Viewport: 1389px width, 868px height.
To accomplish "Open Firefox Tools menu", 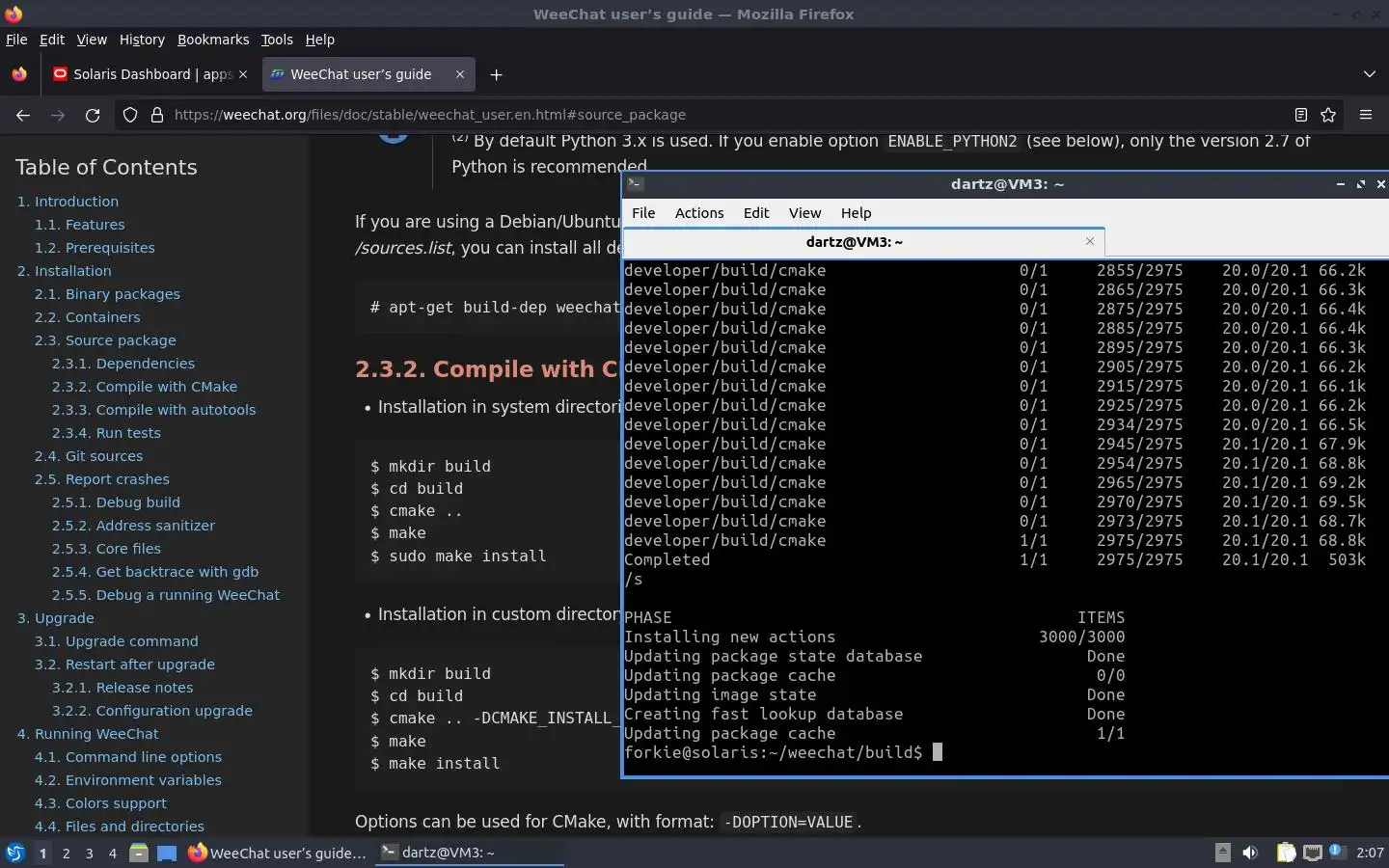I will (x=277, y=40).
